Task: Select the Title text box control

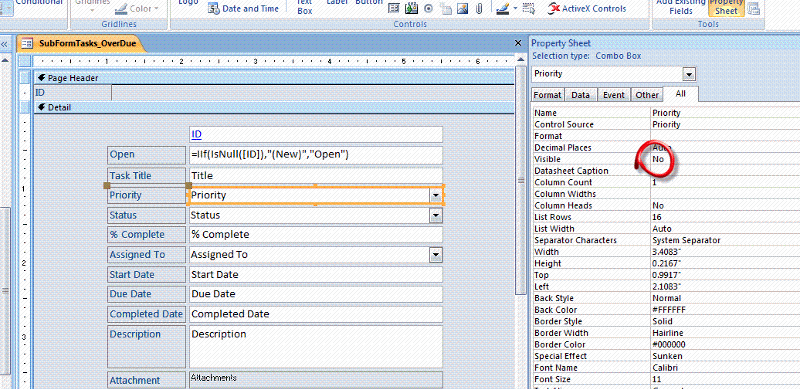Action: (x=315, y=175)
